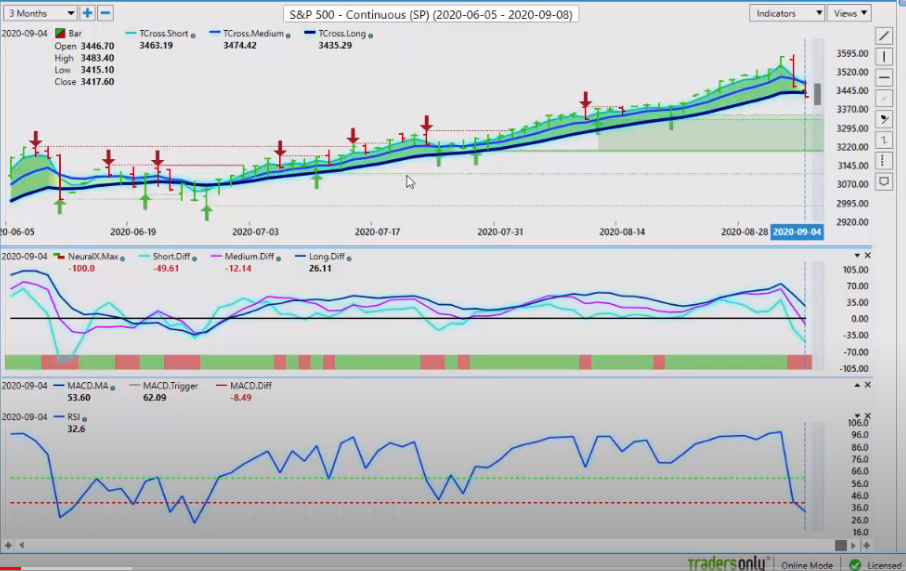Click the RSI value 32.6
Screen dimensions: 906x571
[76, 429]
